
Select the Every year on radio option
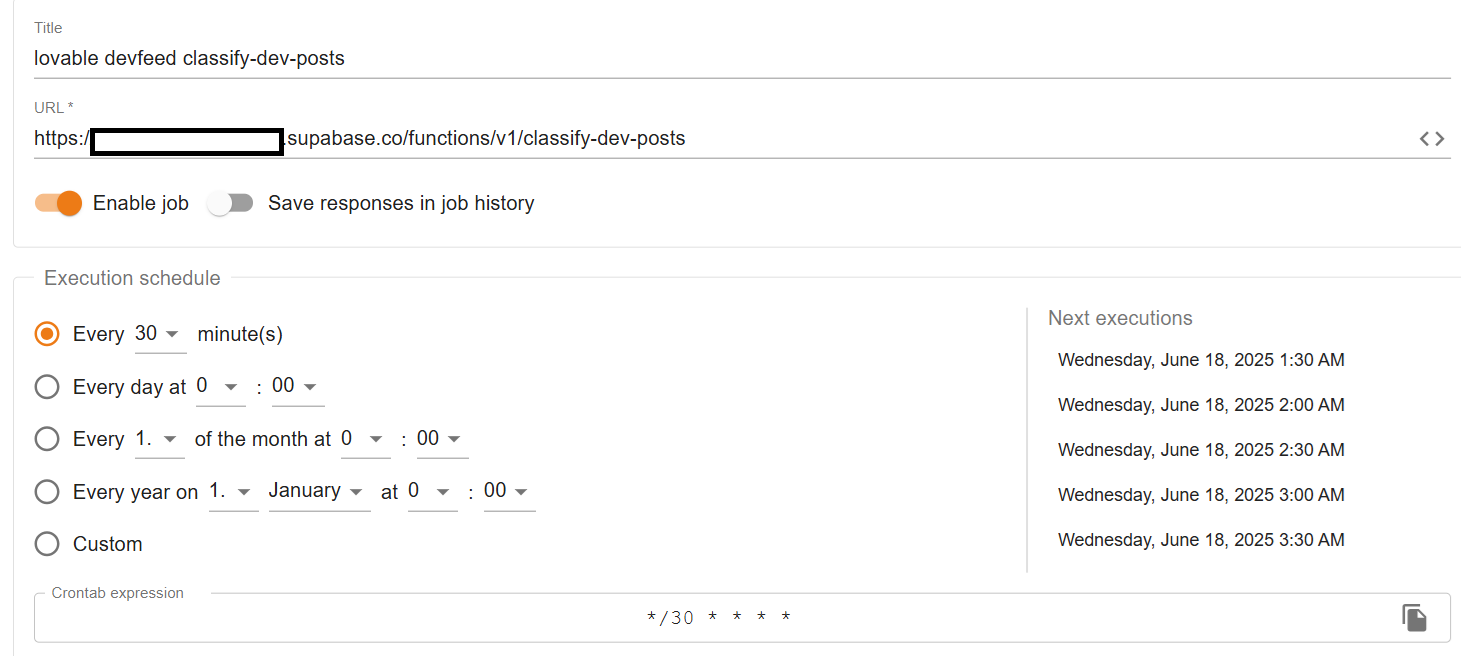[47, 492]
